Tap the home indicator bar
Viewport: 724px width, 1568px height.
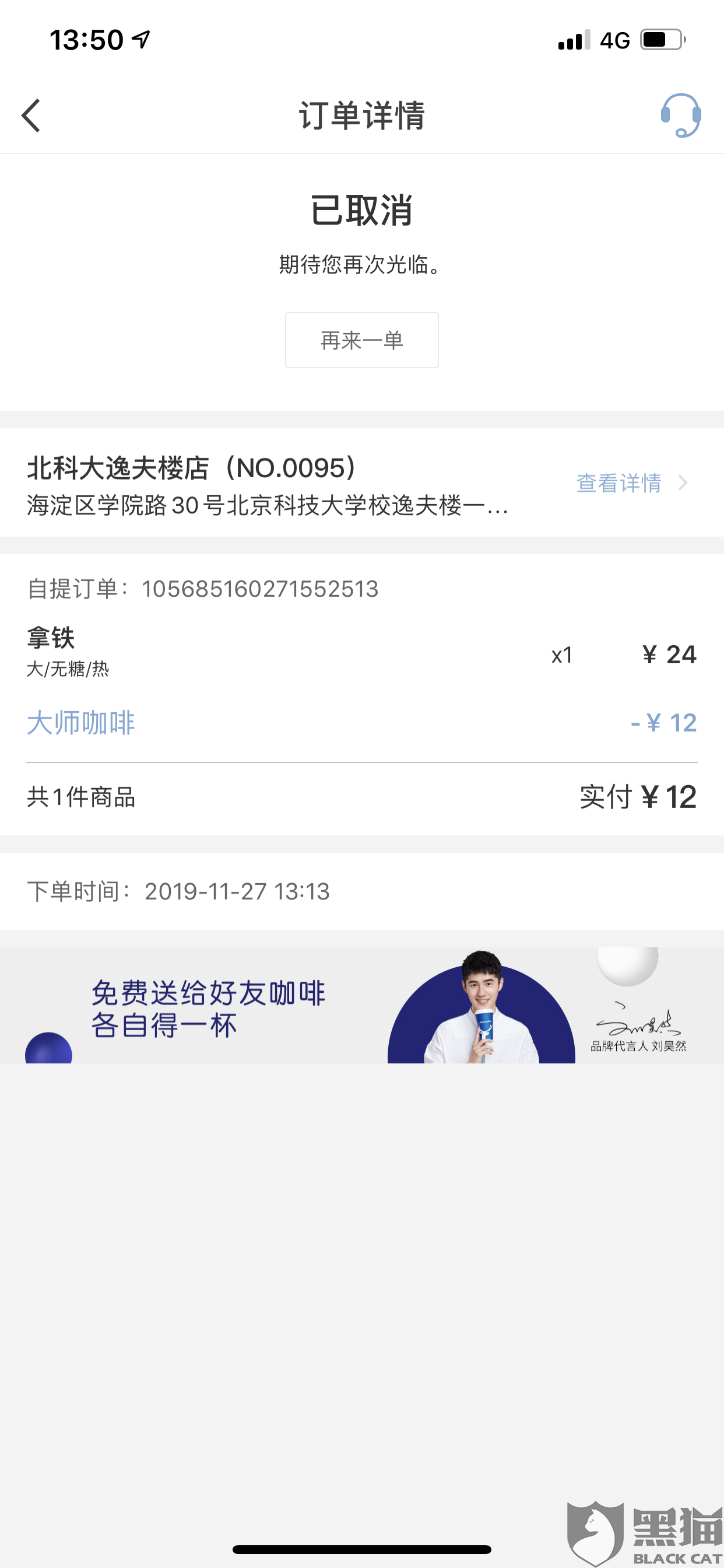coord(361,1549)
